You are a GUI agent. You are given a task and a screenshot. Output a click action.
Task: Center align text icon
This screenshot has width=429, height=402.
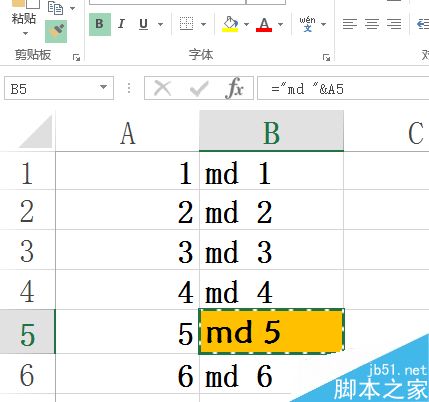click(372, 24)
